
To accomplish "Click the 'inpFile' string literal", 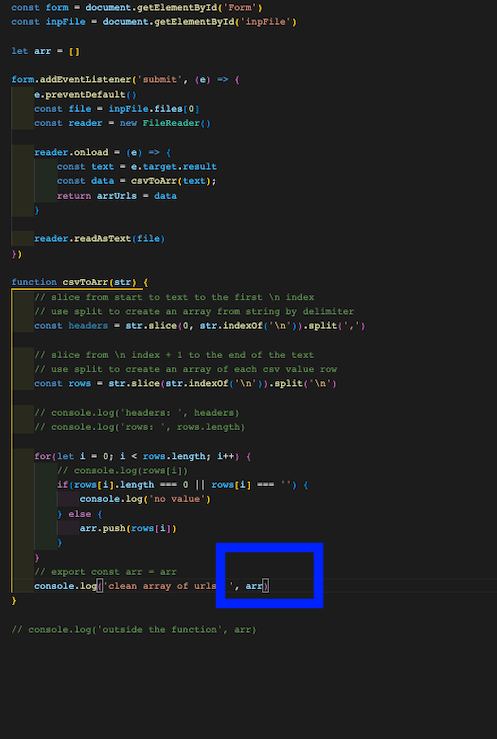I will (x=266, y=22).
